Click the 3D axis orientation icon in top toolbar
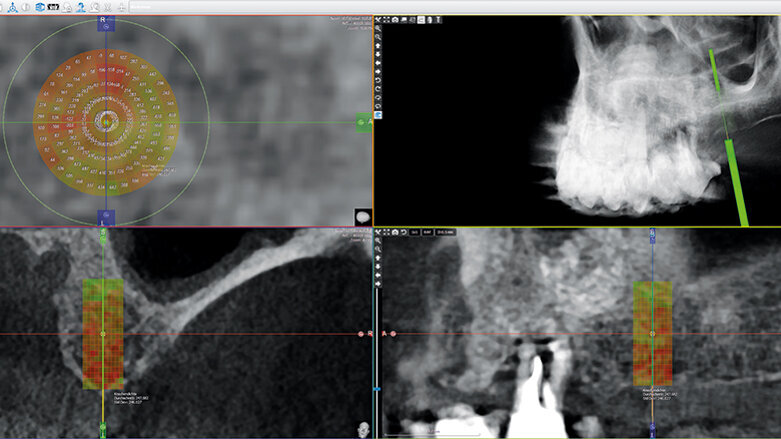Screen dimensions: 781x439 pos(12,7)
